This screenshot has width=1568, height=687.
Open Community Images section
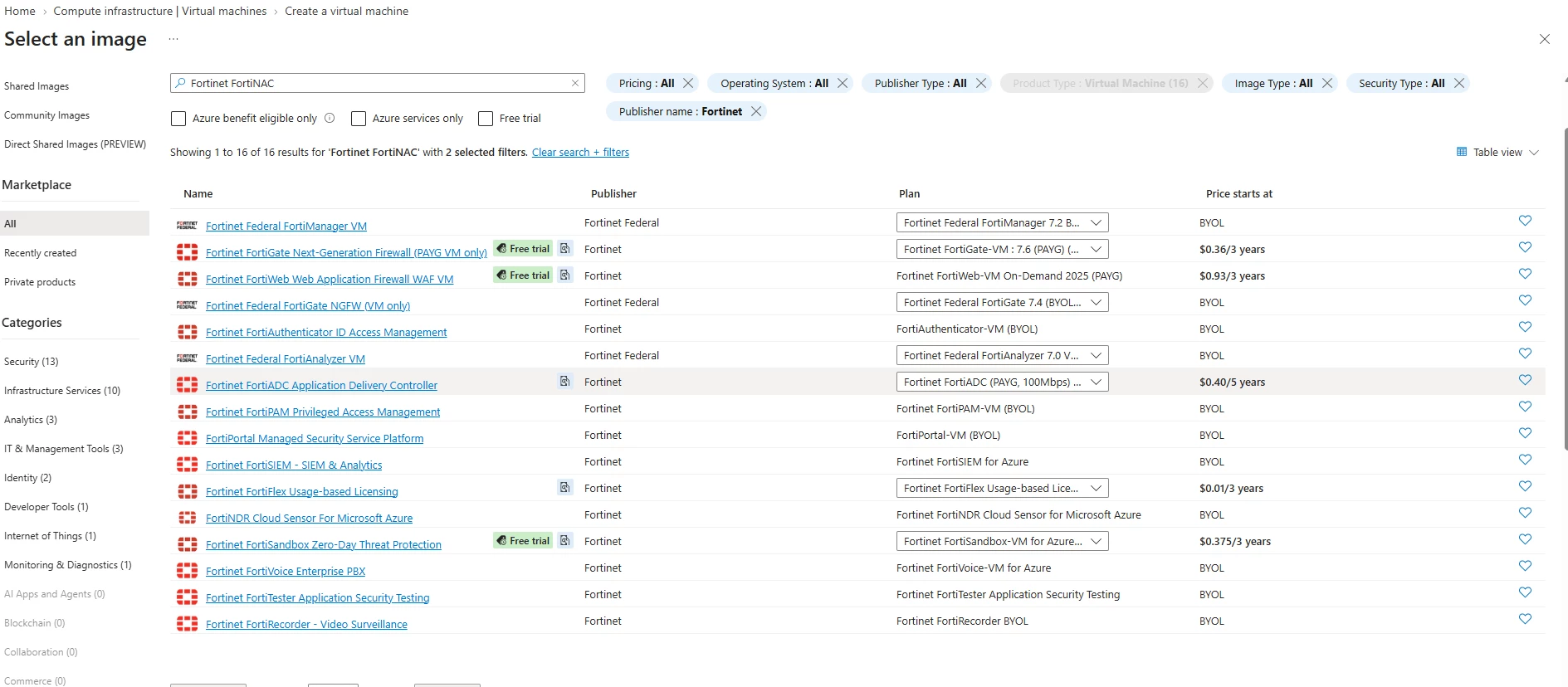click(x=46, y=115)
